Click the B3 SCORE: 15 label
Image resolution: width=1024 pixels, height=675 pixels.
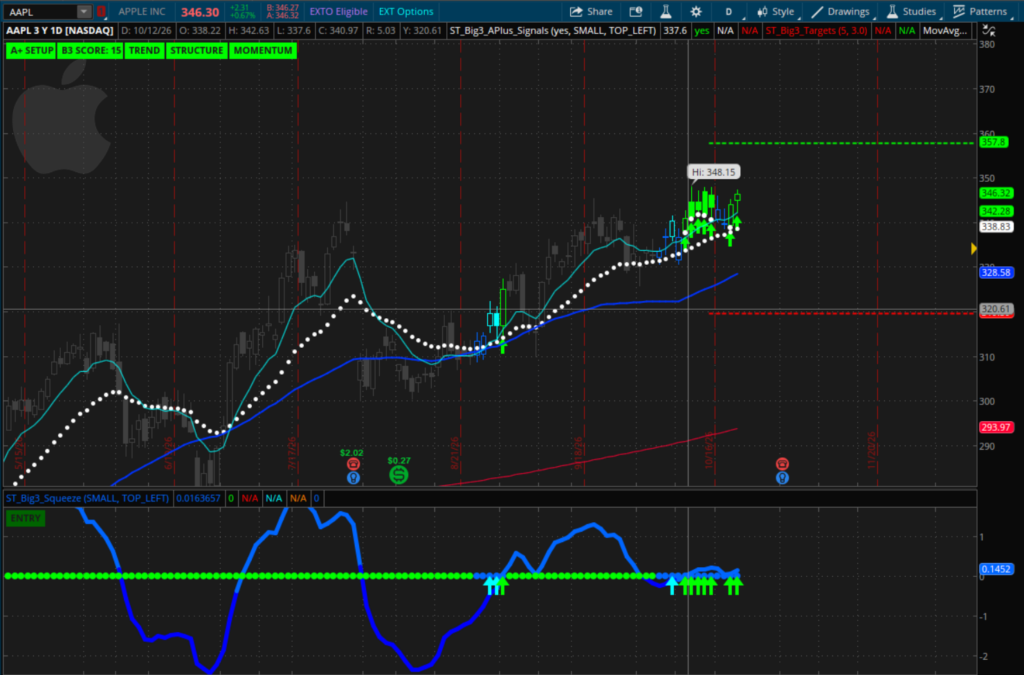[91, 50]
